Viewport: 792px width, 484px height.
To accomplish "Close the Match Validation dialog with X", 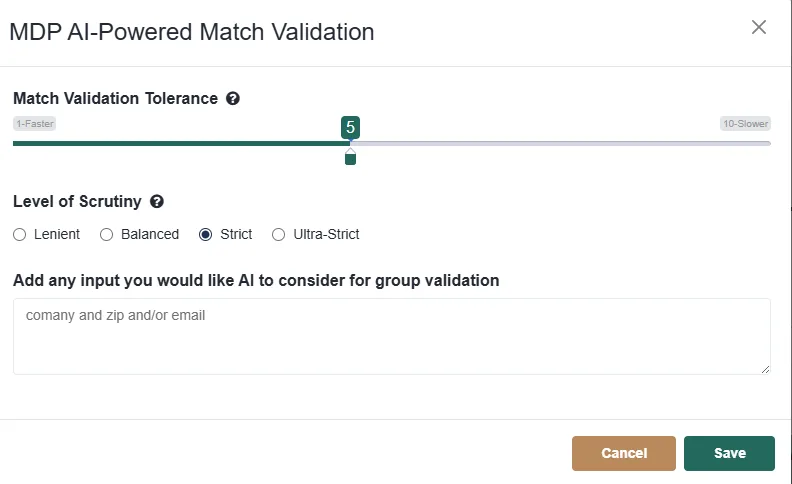I will pyautogui.click(x=759, y=27).
